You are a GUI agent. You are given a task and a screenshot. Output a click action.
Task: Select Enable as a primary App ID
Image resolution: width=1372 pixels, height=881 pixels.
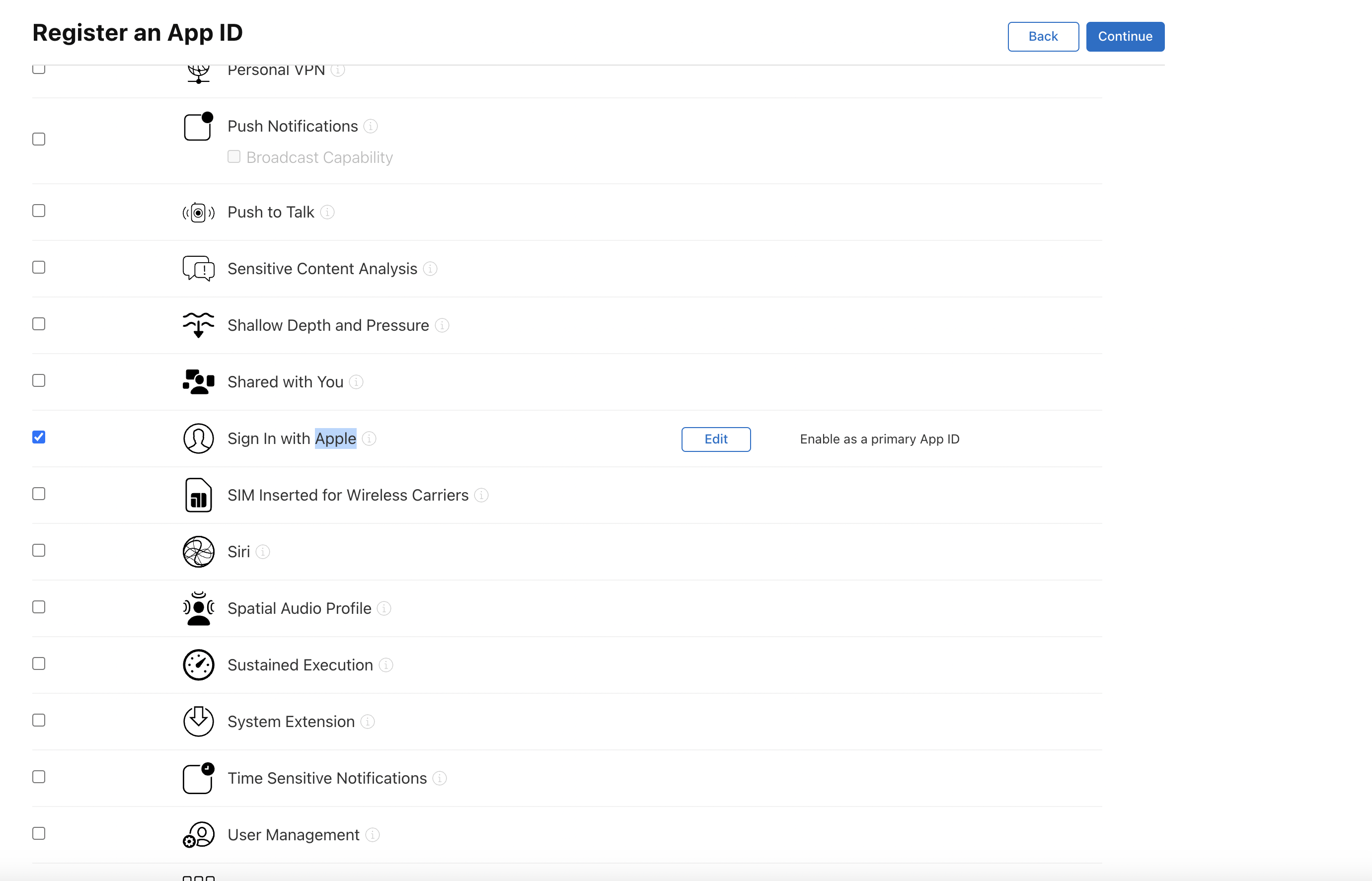[879, 439]
